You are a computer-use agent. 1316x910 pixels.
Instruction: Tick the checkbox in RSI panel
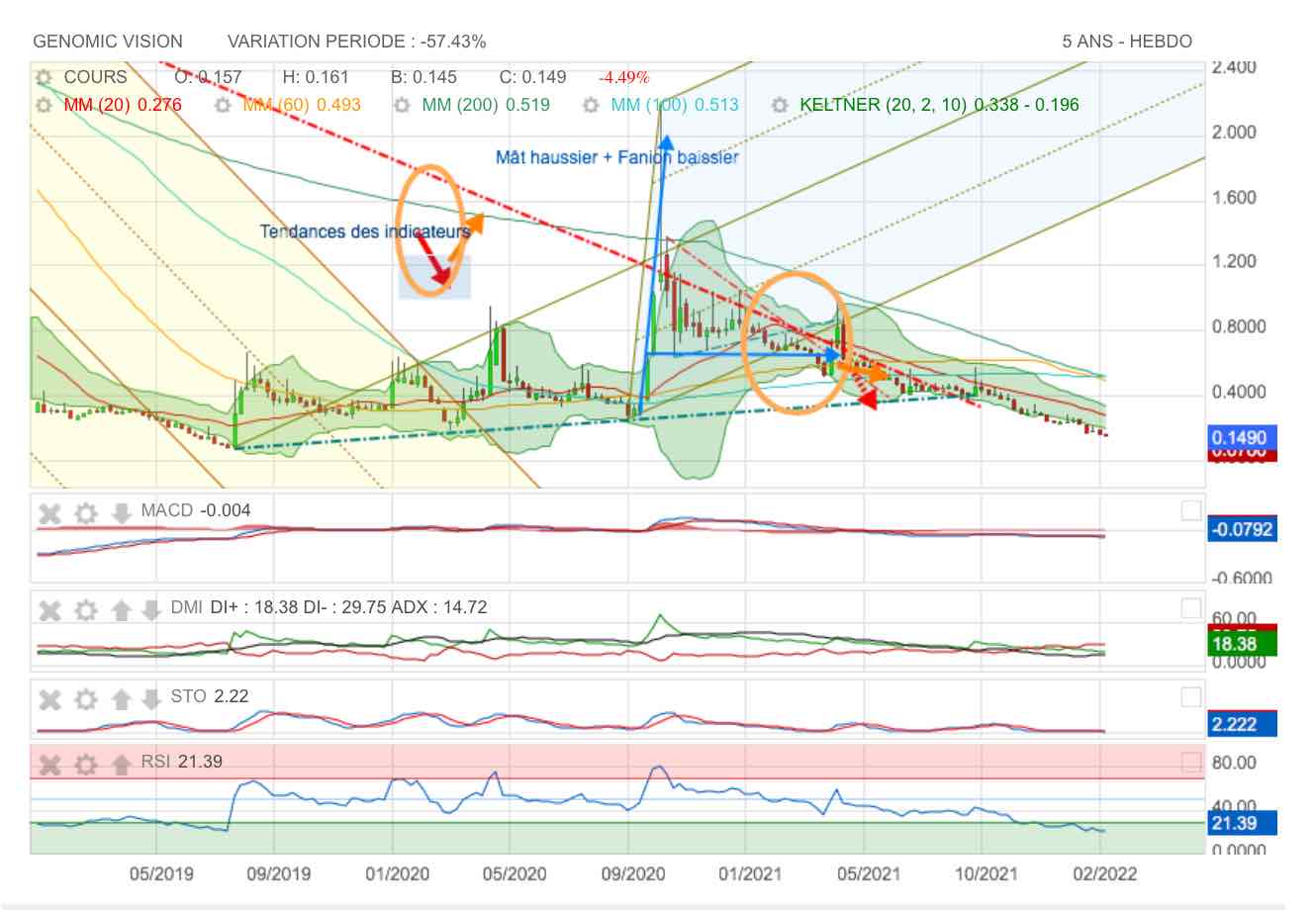pyautogui.click(x=1191, y=762)
